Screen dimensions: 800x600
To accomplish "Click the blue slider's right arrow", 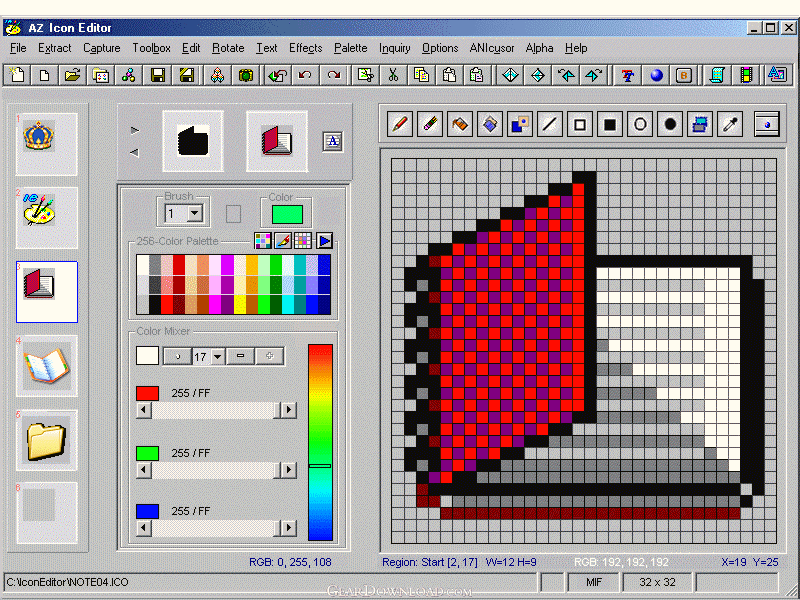I will pos(289,528).
